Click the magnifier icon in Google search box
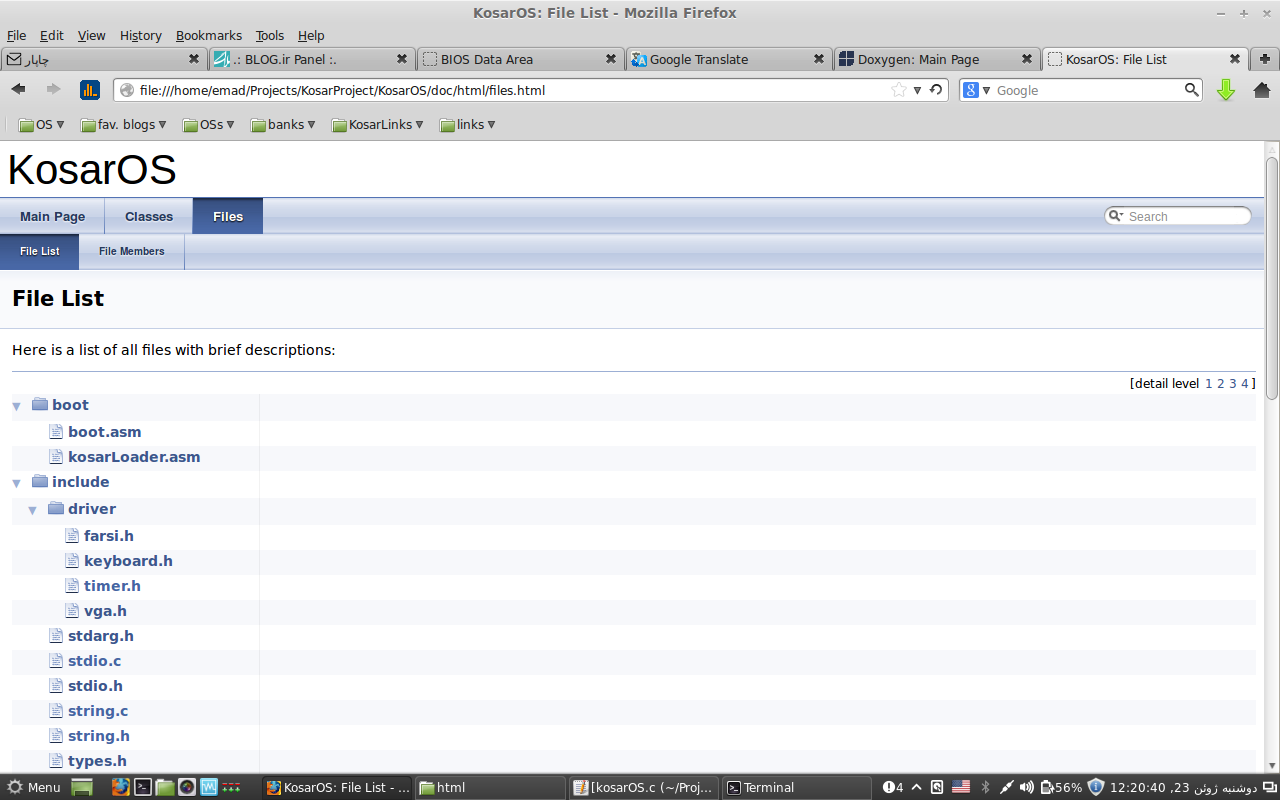 1191,90
